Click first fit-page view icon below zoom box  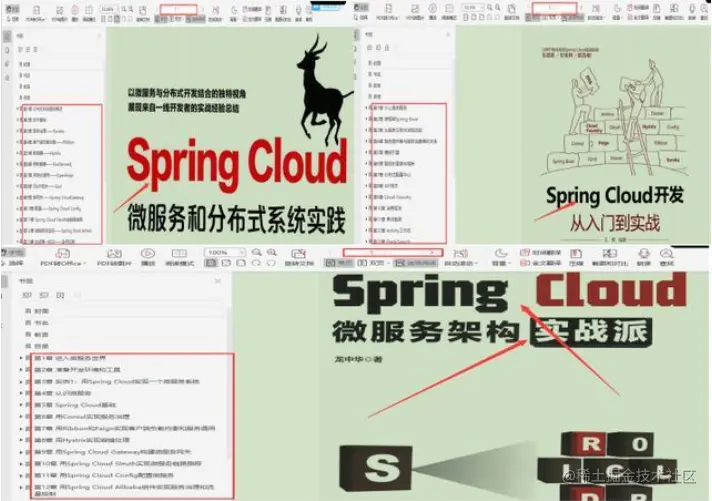[x=211, y=263]
